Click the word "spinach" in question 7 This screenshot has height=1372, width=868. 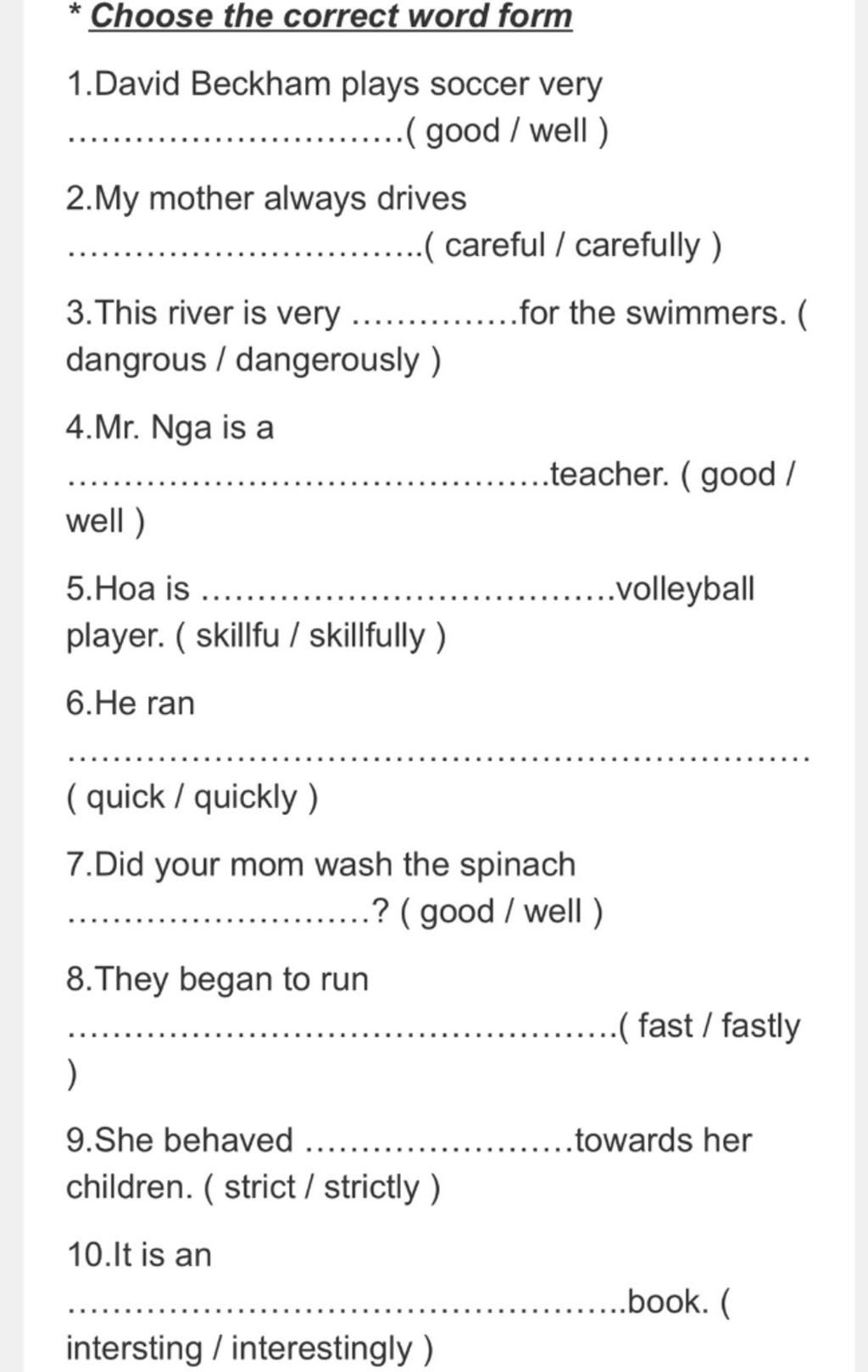[x=517, y=865]
